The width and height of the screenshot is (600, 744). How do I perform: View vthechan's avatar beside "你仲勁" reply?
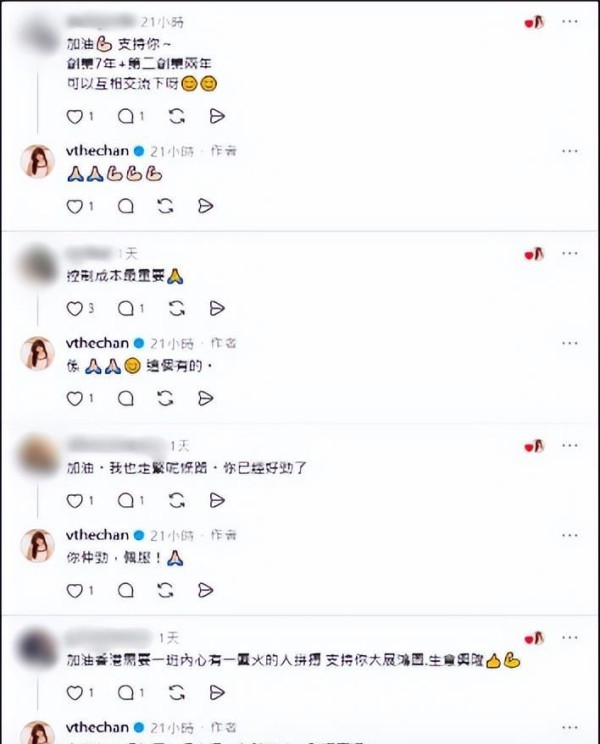[37, 545]
